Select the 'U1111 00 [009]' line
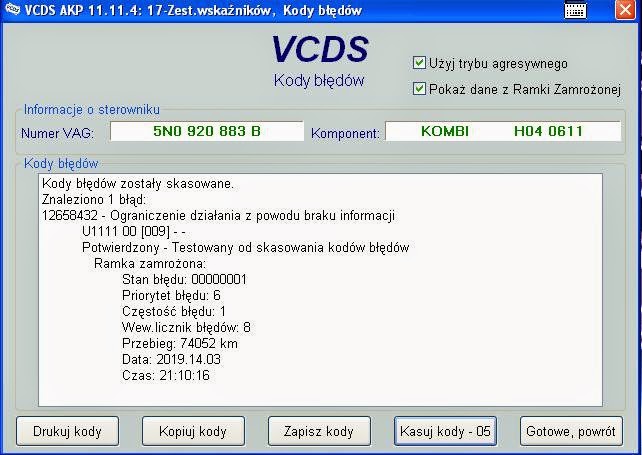Viewport: 642px width, 455px height. coord(133,232)
